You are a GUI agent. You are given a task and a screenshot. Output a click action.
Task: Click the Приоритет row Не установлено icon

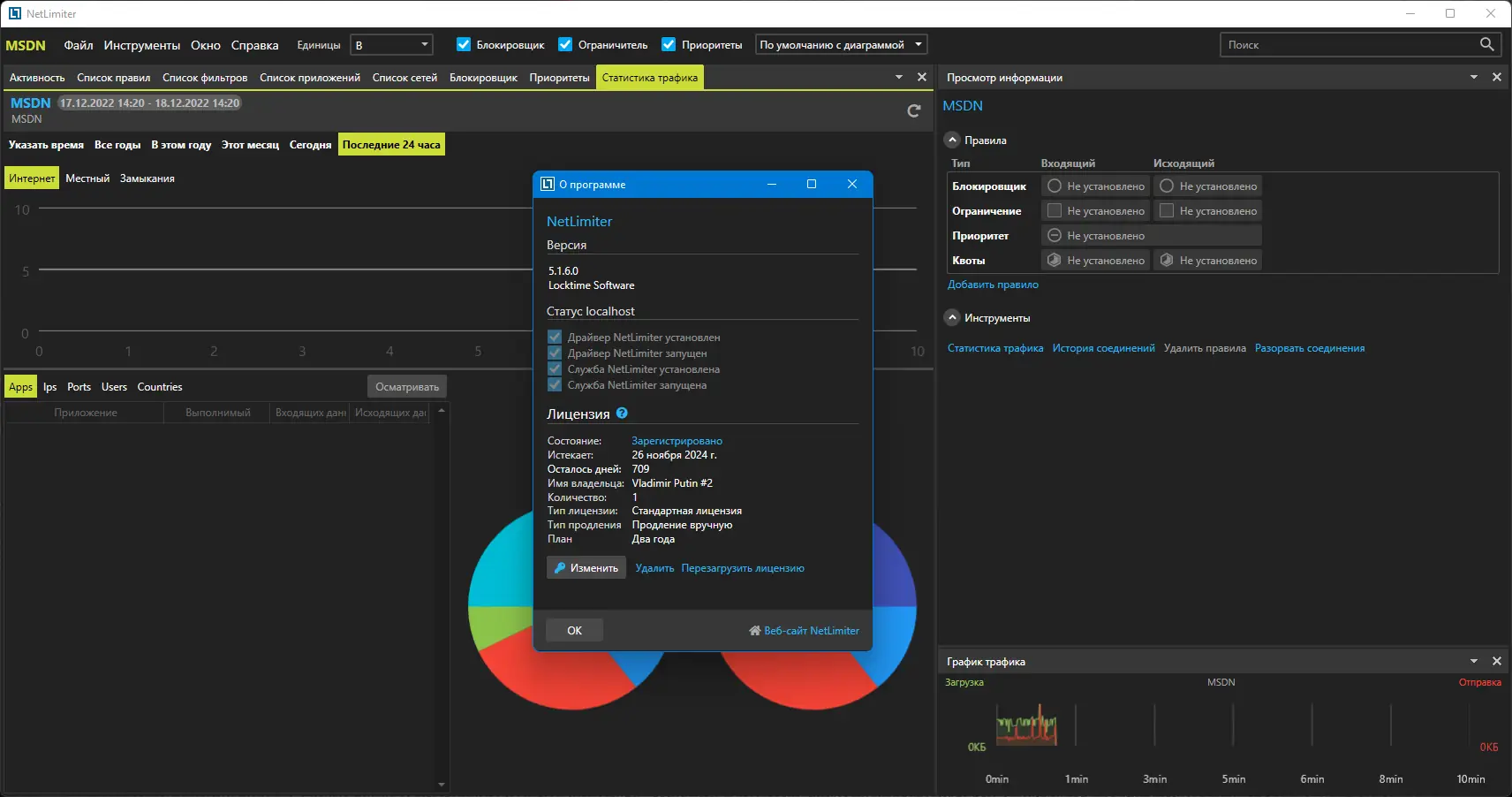1054,235
